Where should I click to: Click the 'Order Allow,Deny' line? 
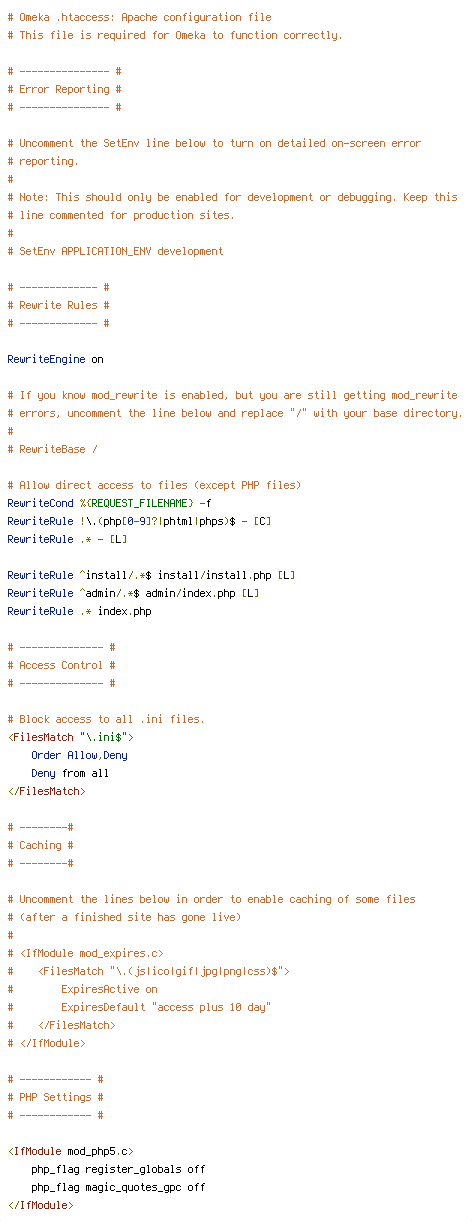(x=79, y=755)
